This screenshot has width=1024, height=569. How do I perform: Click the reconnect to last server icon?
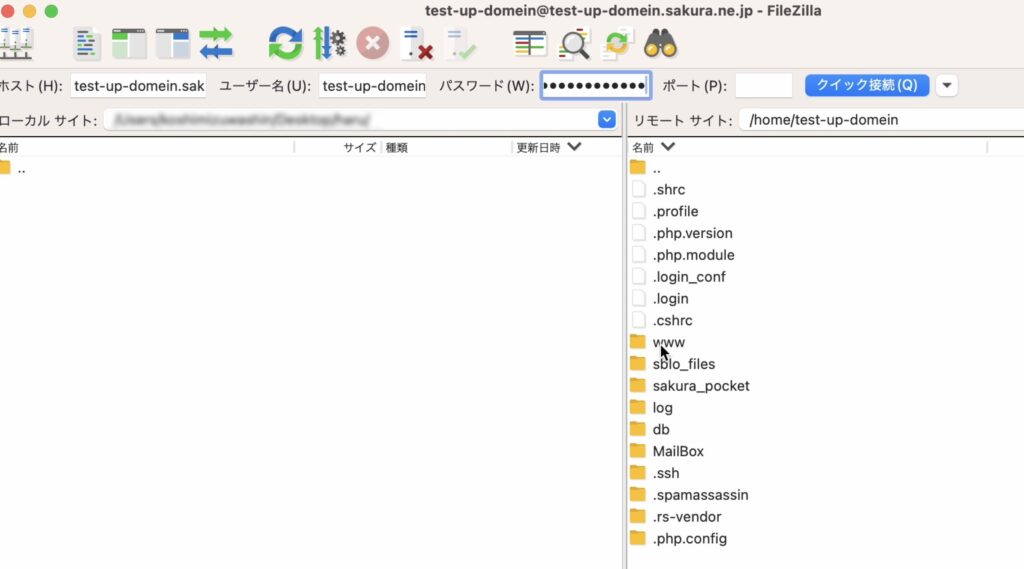[460, 43]
